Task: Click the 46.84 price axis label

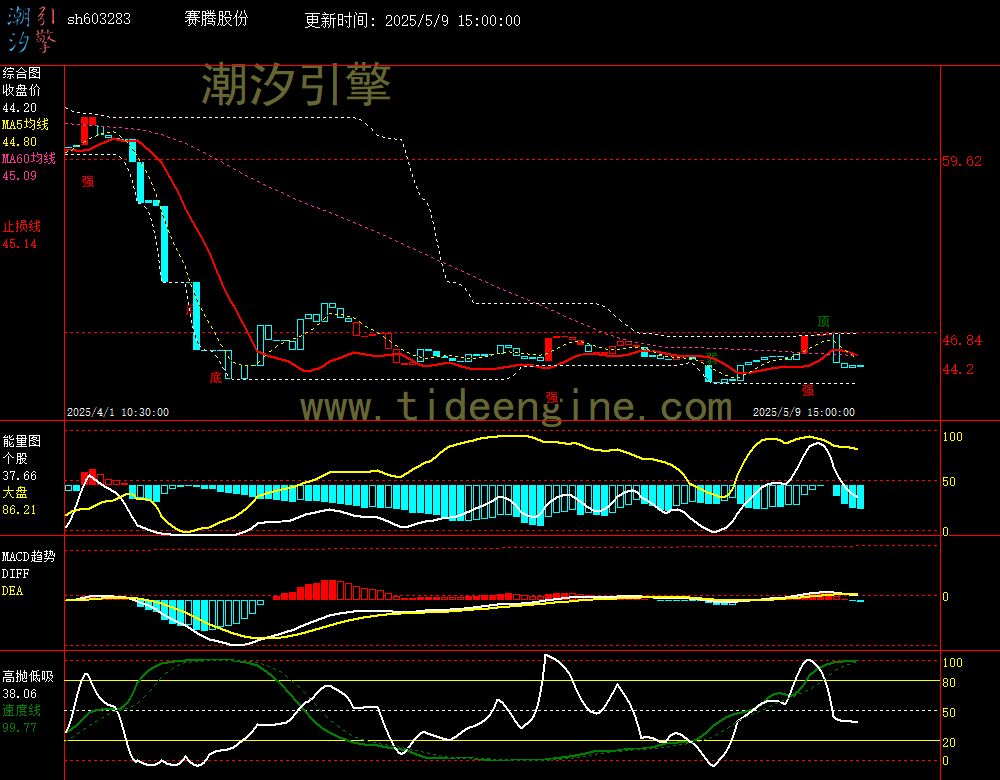Action: coord(962,341)
